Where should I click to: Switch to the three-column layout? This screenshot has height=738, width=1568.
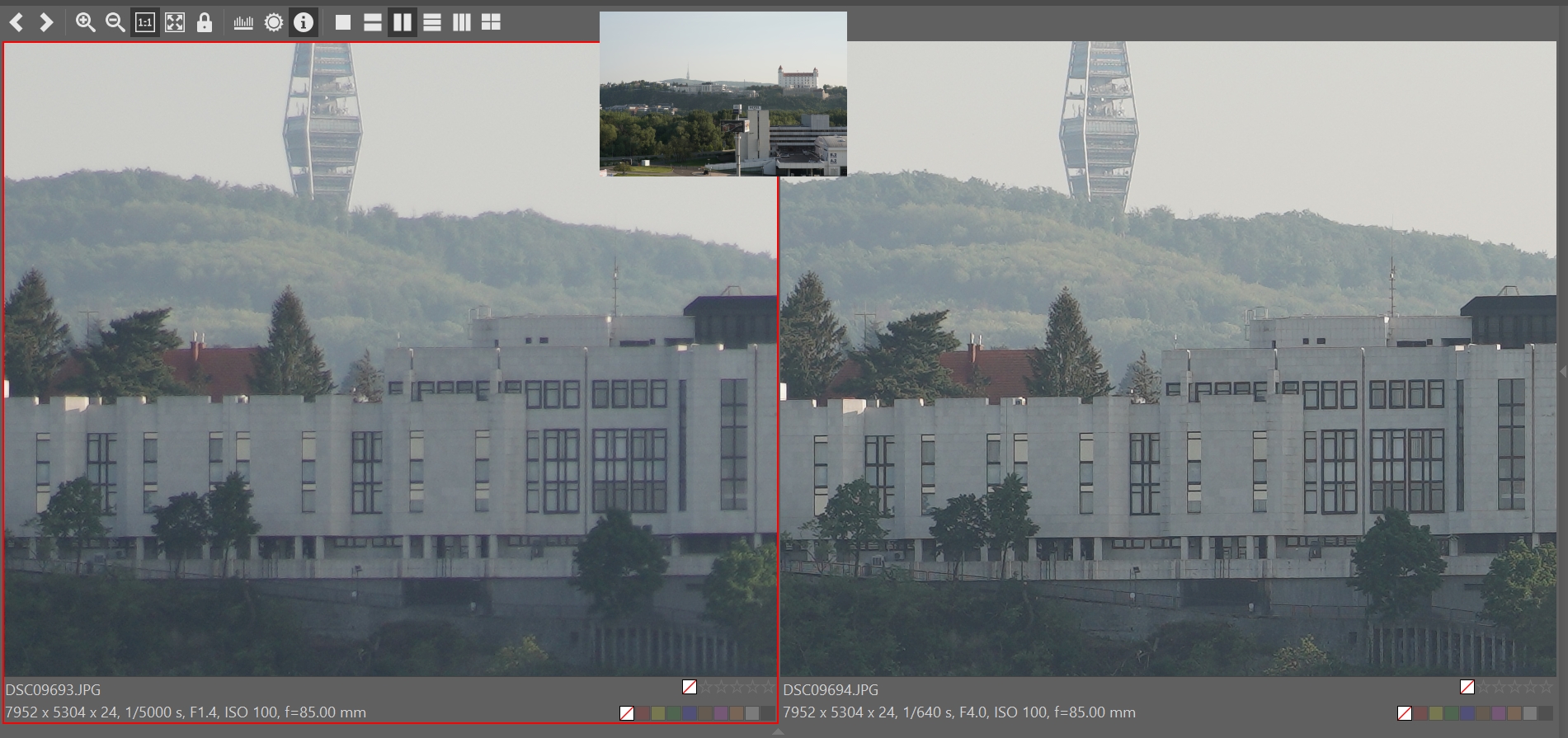462,22
